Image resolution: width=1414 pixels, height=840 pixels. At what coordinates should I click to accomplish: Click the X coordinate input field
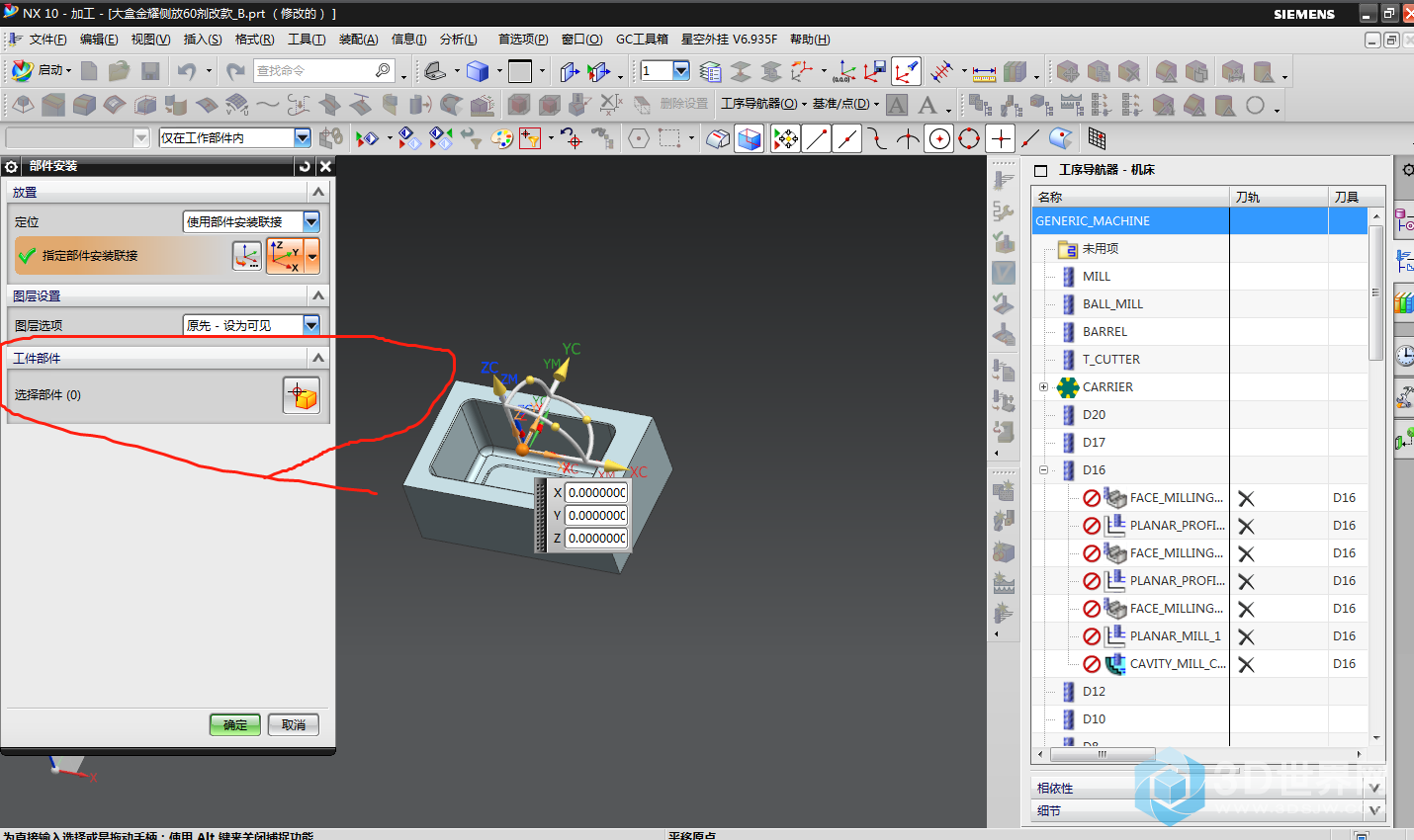(x=596, y=492)
